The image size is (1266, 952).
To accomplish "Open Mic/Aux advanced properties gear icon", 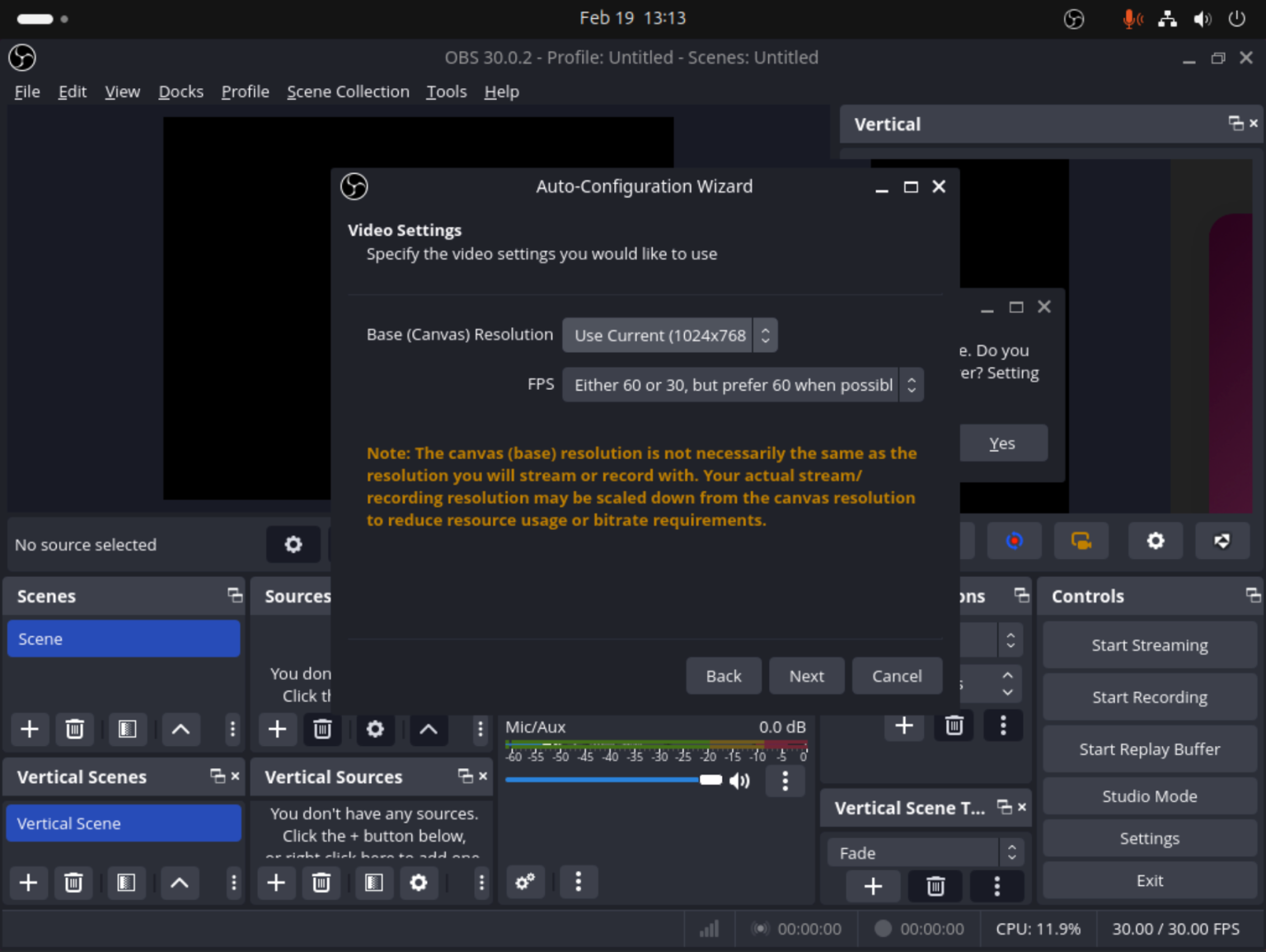I will coord(525,882).
